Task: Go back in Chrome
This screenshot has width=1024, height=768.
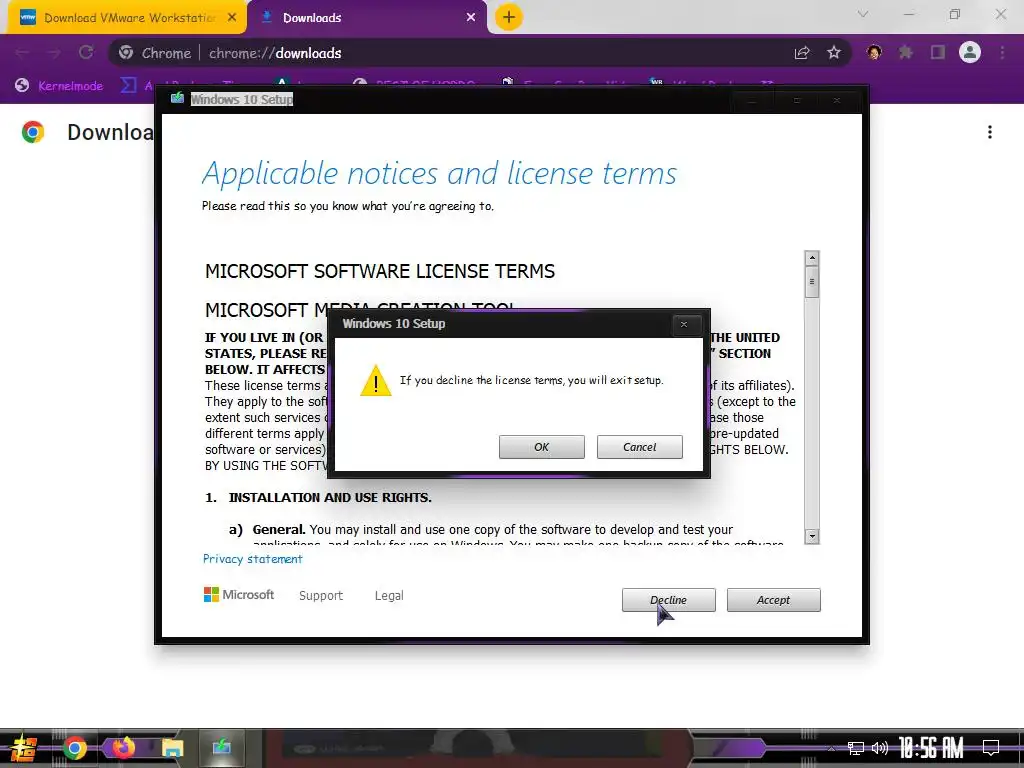Action: [x=22, y=53]
